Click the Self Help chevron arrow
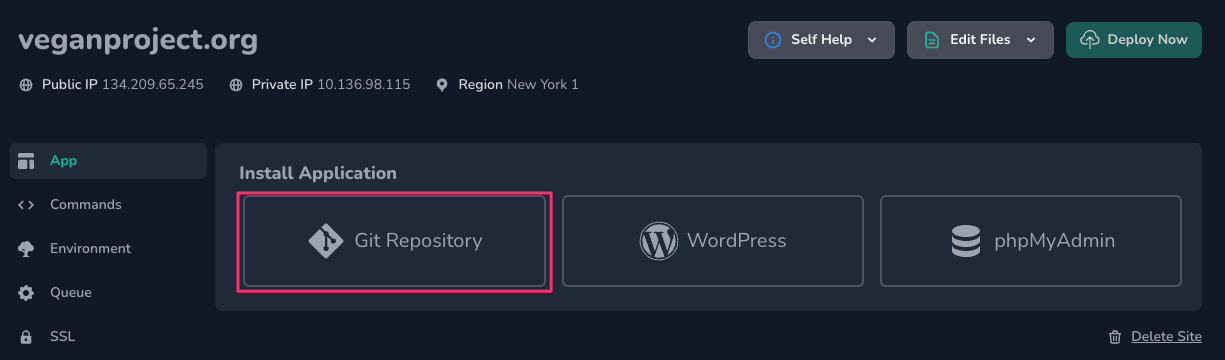The image size is (1225, 360). (x=872, y=40)
